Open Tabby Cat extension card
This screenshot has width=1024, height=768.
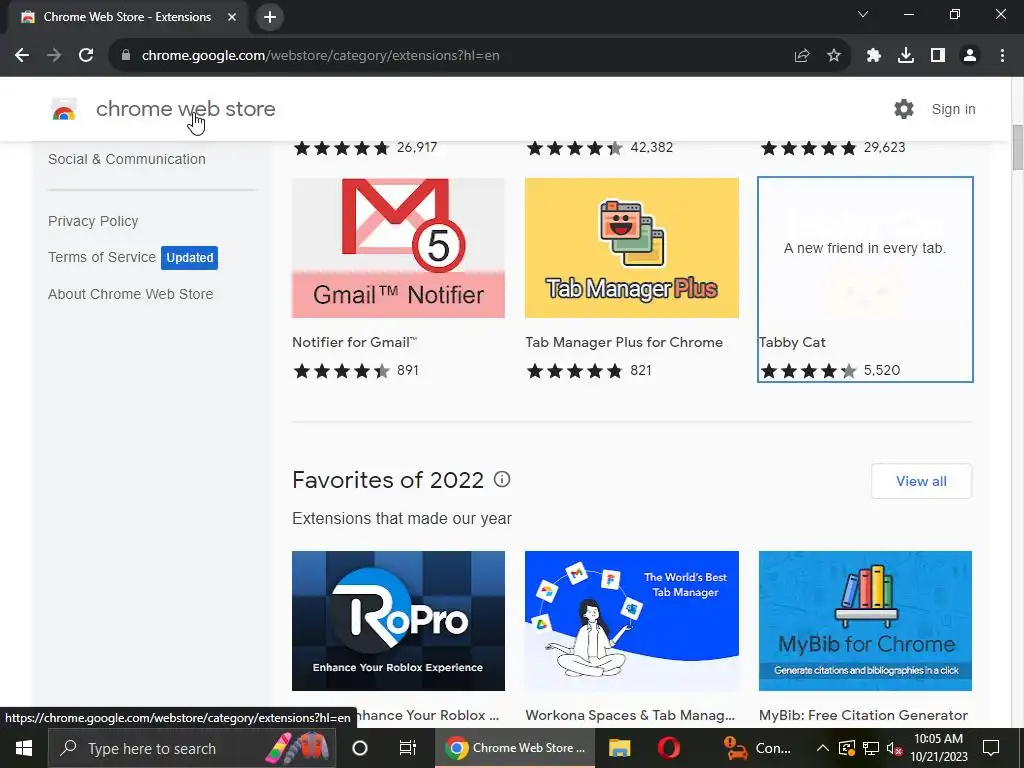click(865, 280)
